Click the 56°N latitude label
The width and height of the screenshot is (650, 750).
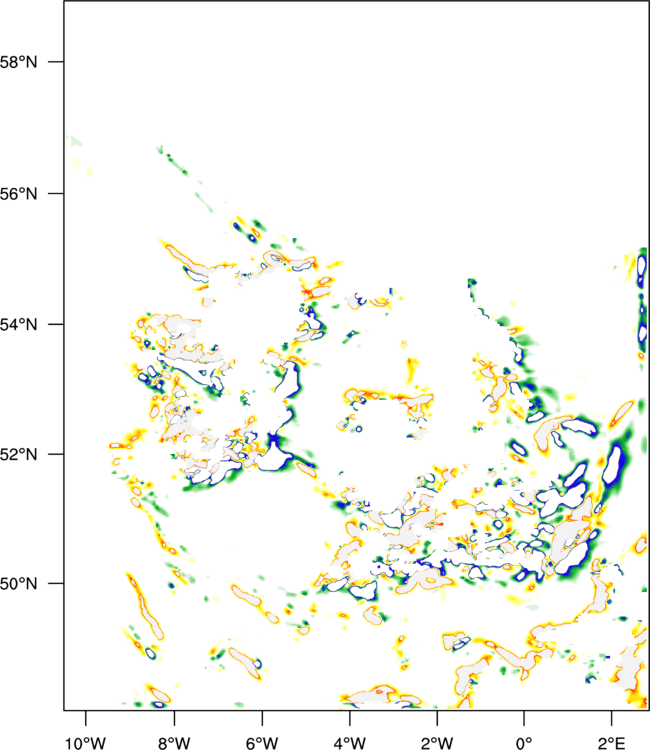(x=18, y=194)
